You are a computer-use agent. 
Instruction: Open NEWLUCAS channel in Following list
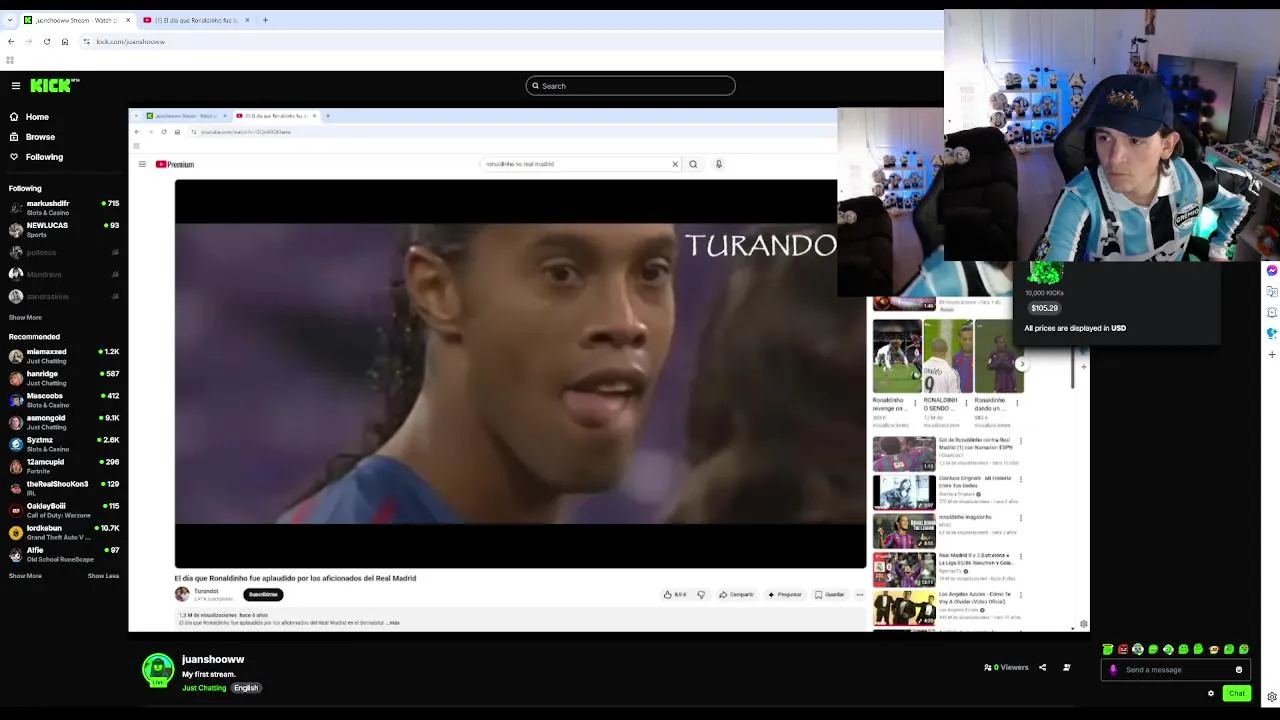(x=64, y=230)
